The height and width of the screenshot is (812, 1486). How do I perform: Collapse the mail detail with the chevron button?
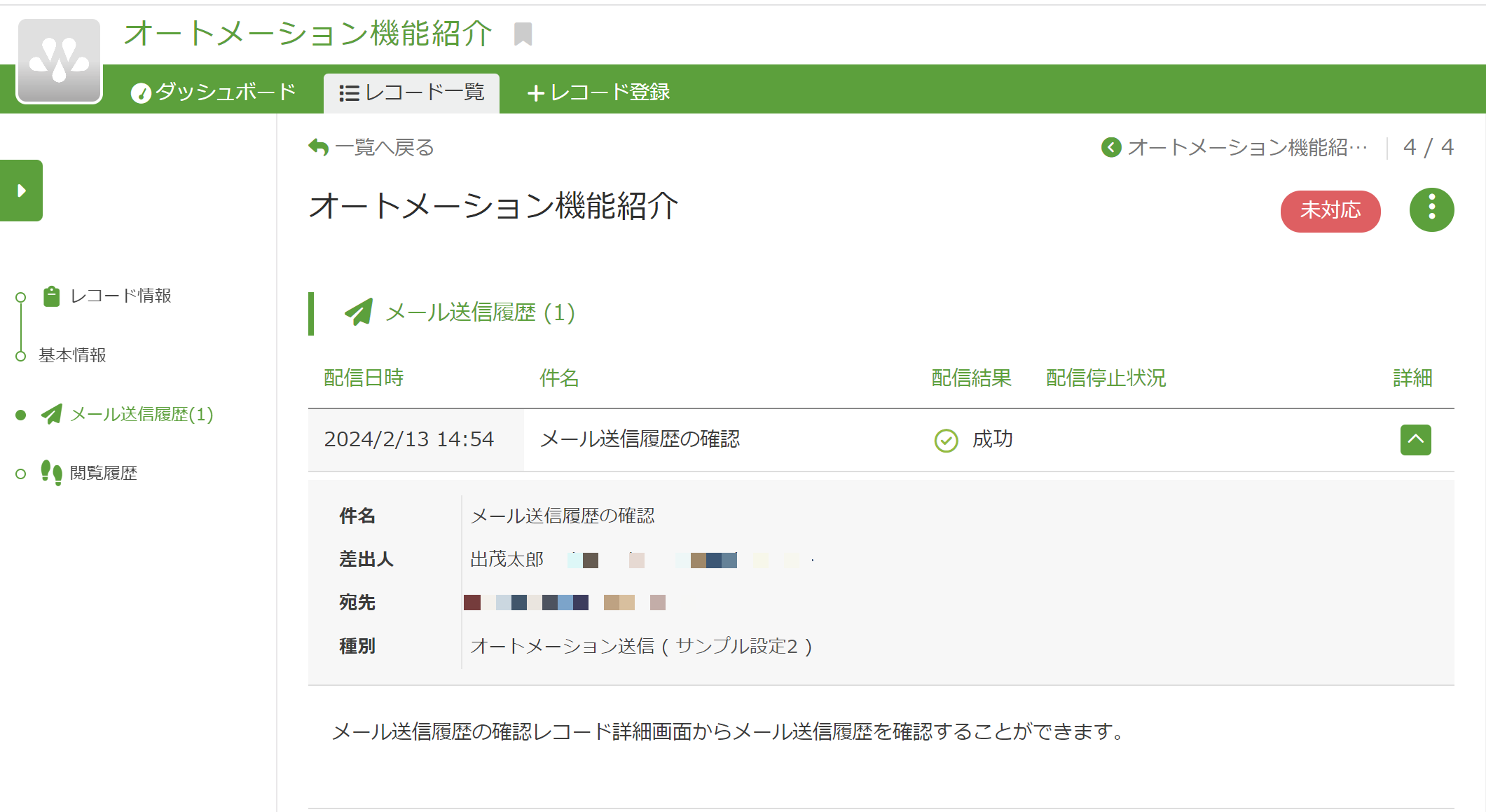1415,439
